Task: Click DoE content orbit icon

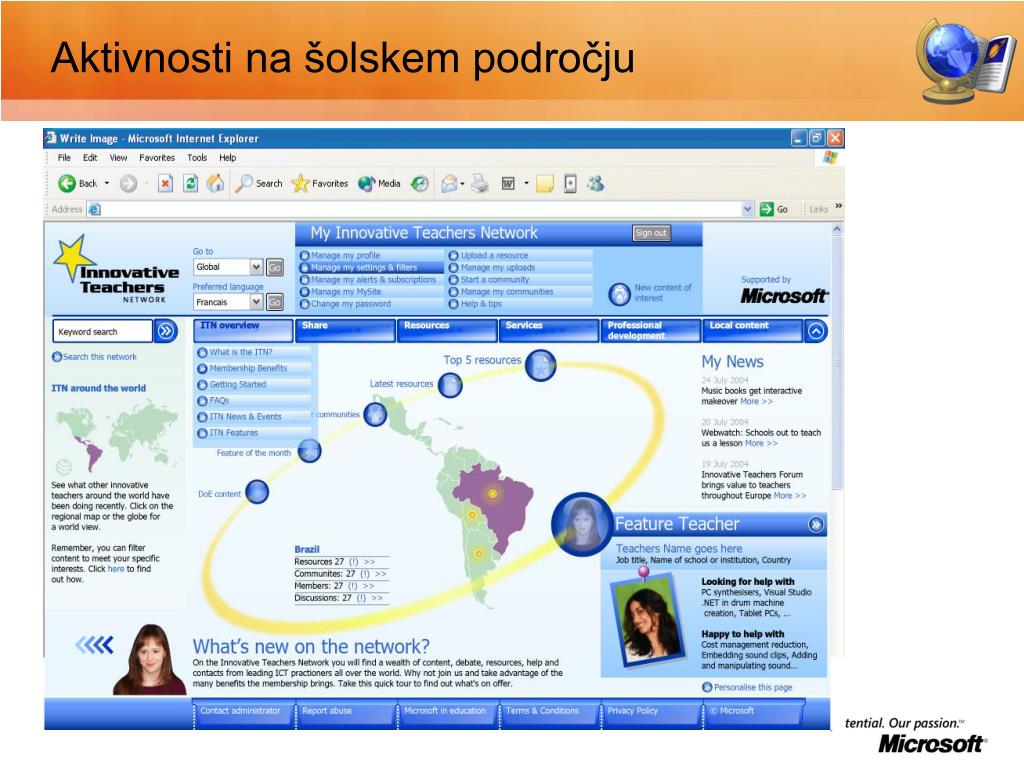Action: 257,492
